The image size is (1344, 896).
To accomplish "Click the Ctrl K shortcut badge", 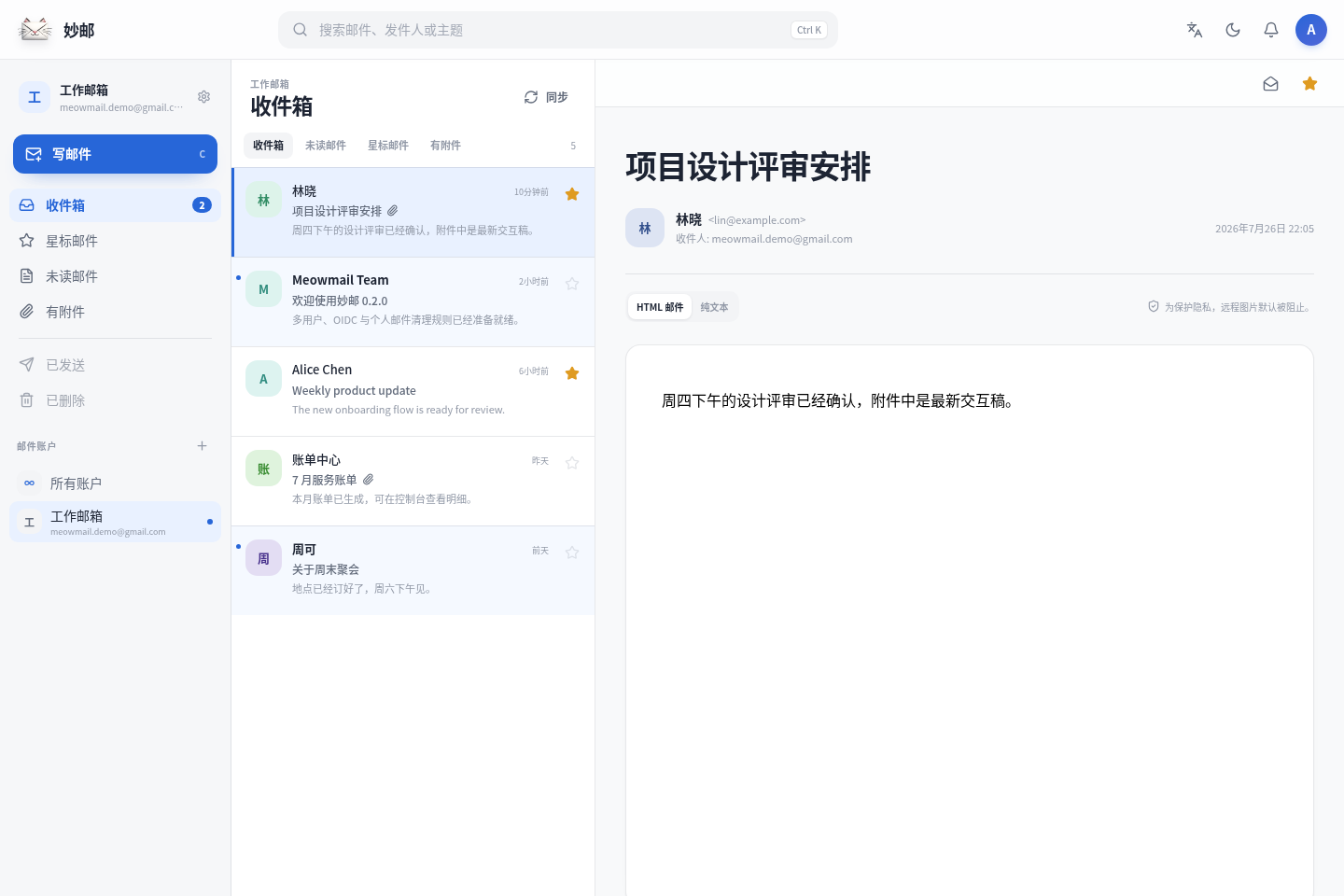I will coord(809,30).
